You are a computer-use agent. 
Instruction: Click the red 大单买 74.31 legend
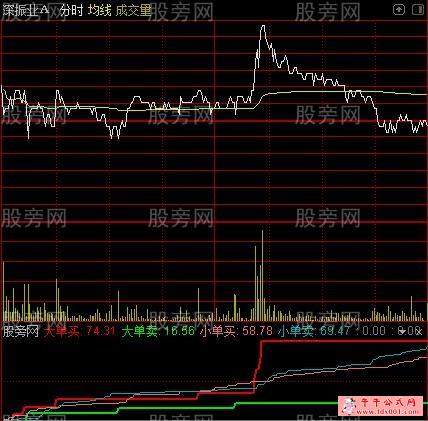point(80,331)
